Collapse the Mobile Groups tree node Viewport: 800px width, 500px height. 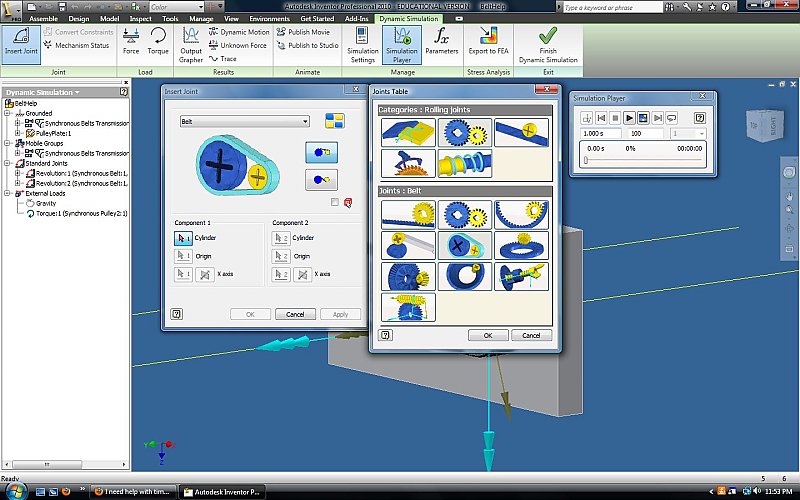(x=7, y=143)
